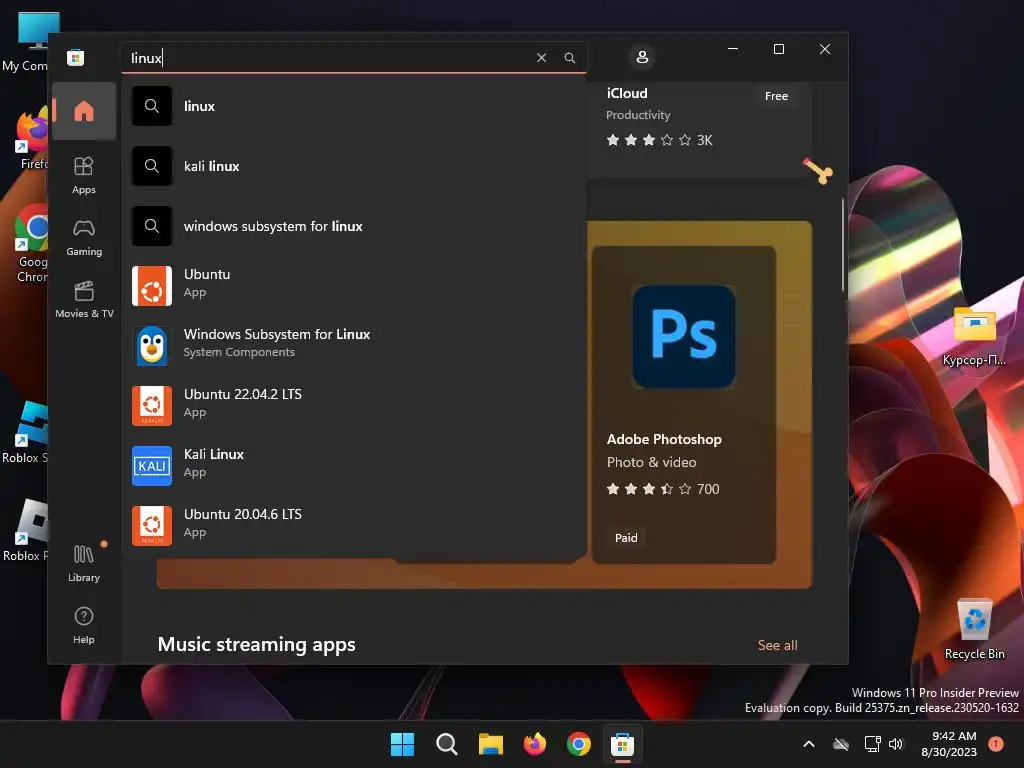Clear the search box text
Viewport: 1024px width, 768px height.
tap(541, 57)
